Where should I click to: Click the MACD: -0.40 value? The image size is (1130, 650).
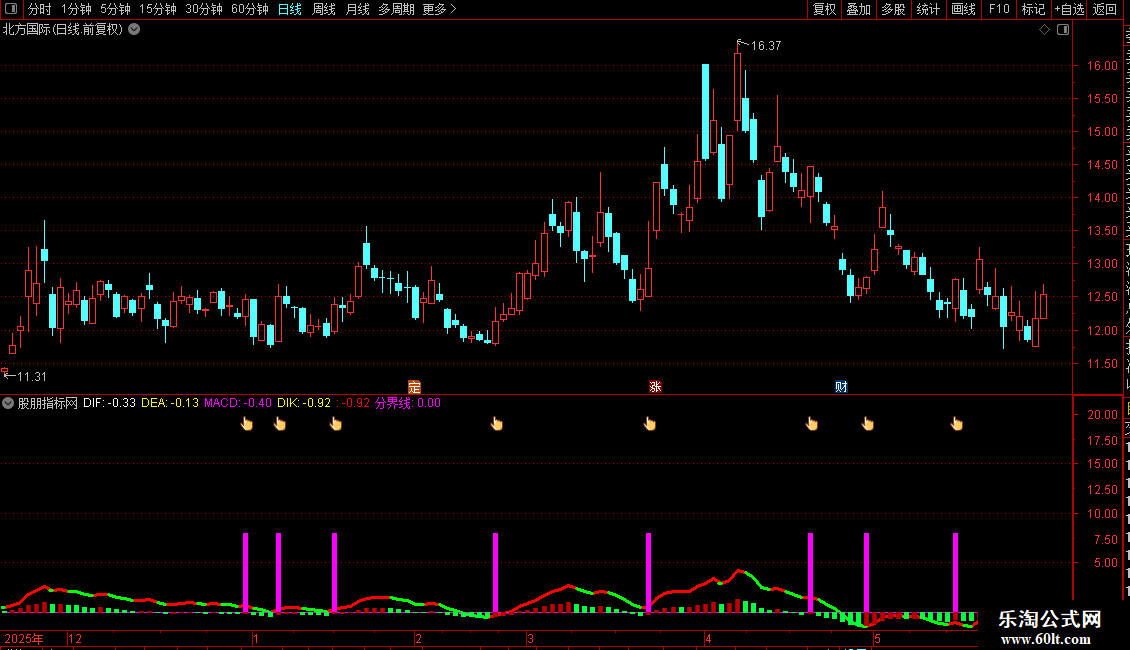[238, 403]
